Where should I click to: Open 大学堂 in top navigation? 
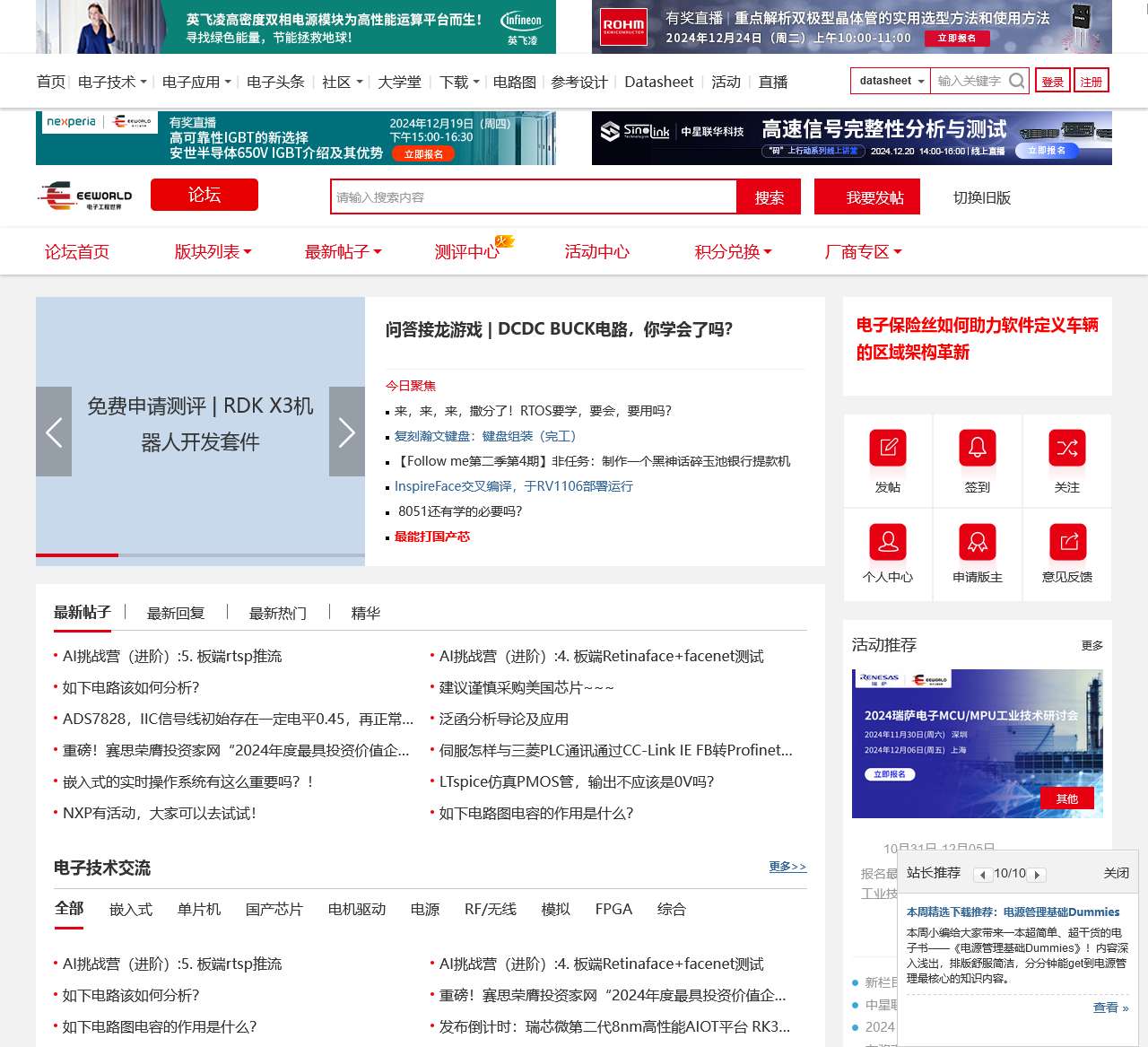(x=399, y=82)
